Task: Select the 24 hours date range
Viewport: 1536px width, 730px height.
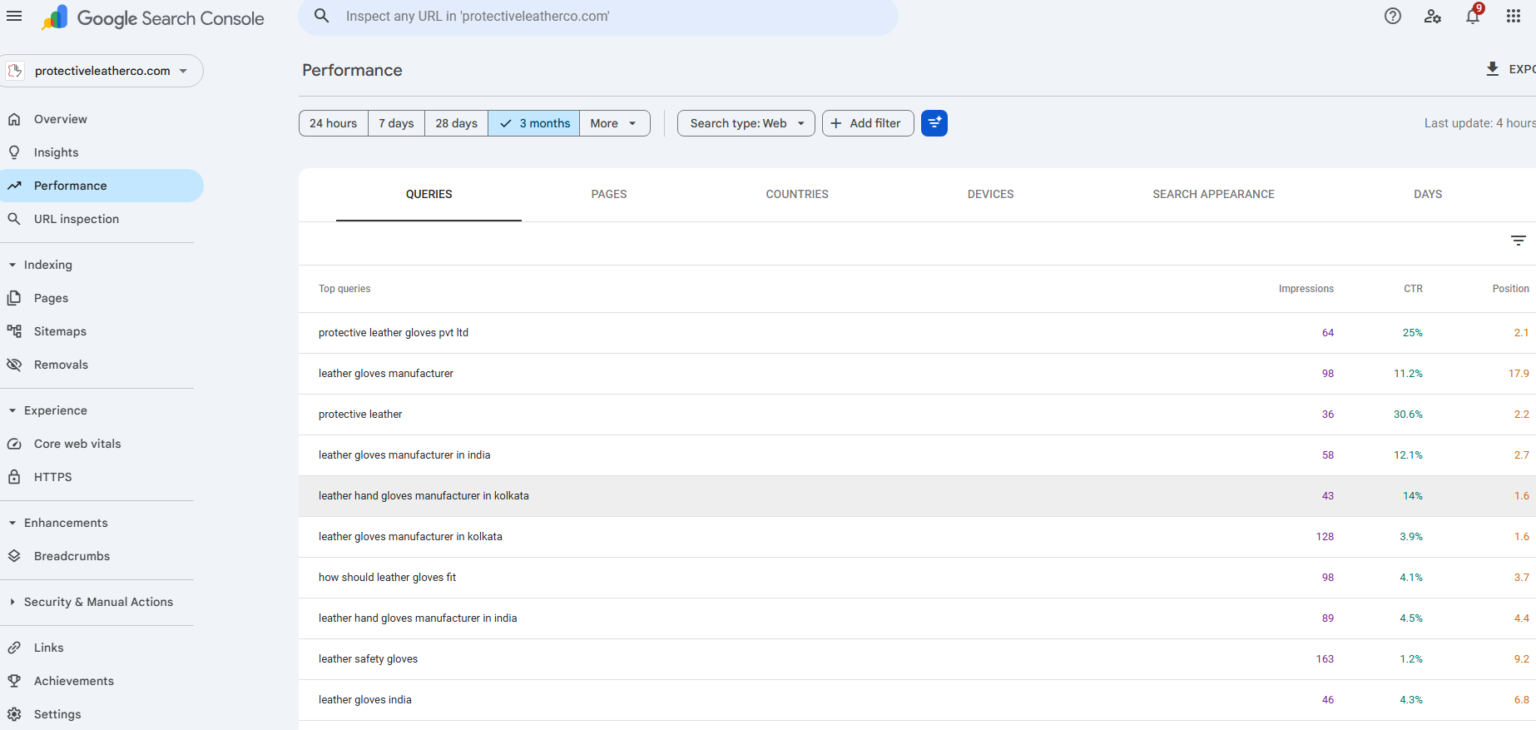Action: click(333, 123)
